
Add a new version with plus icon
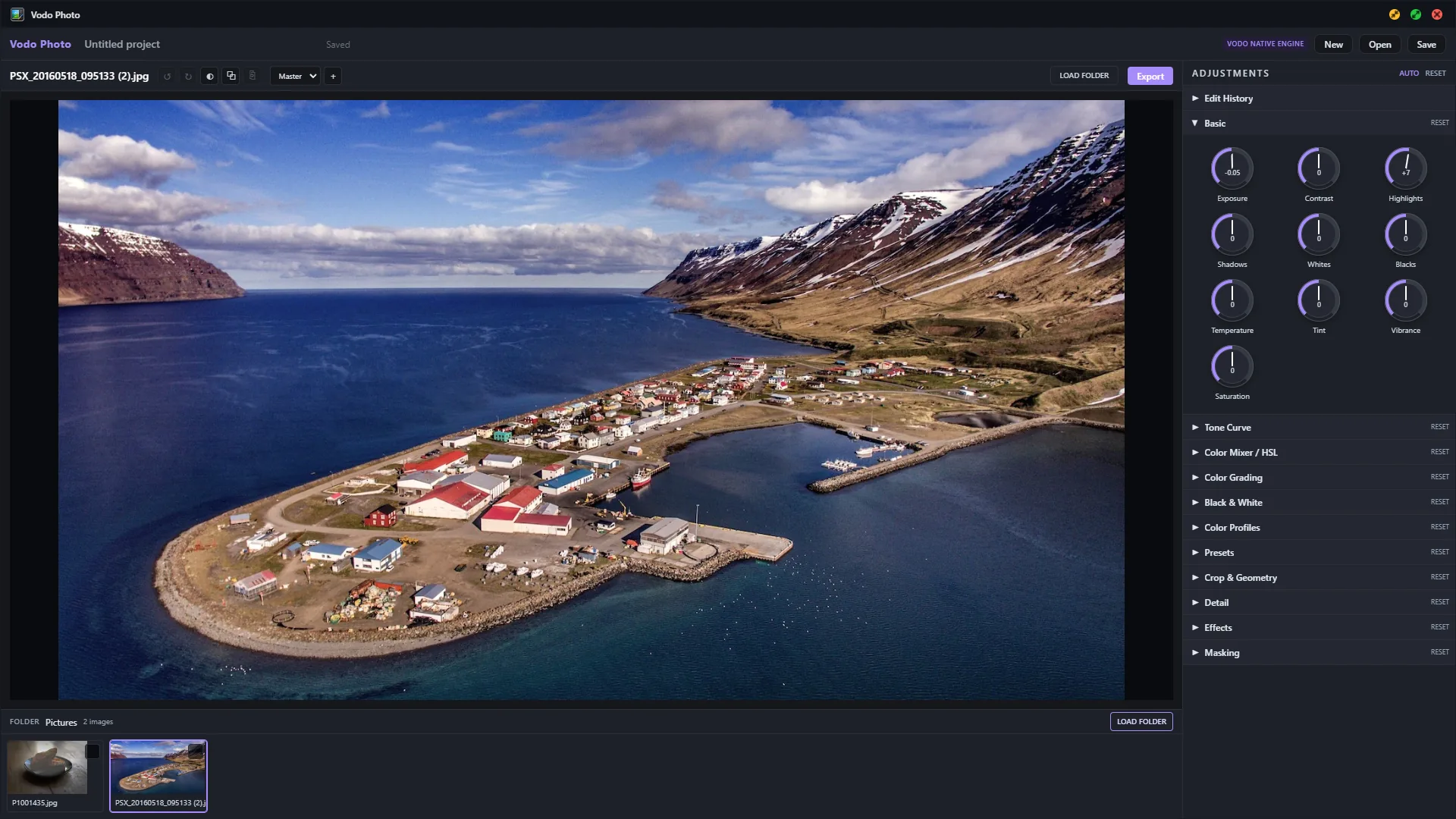(333, 76)
